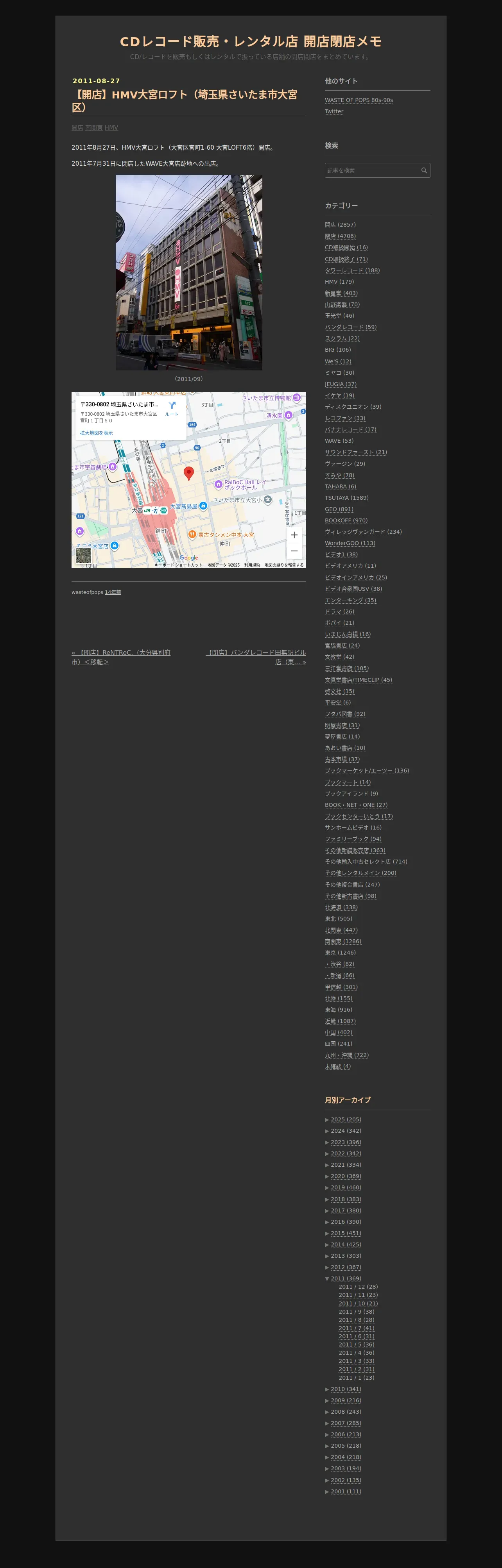Report map error 地図の誤りを報告する

click(284, 565)
